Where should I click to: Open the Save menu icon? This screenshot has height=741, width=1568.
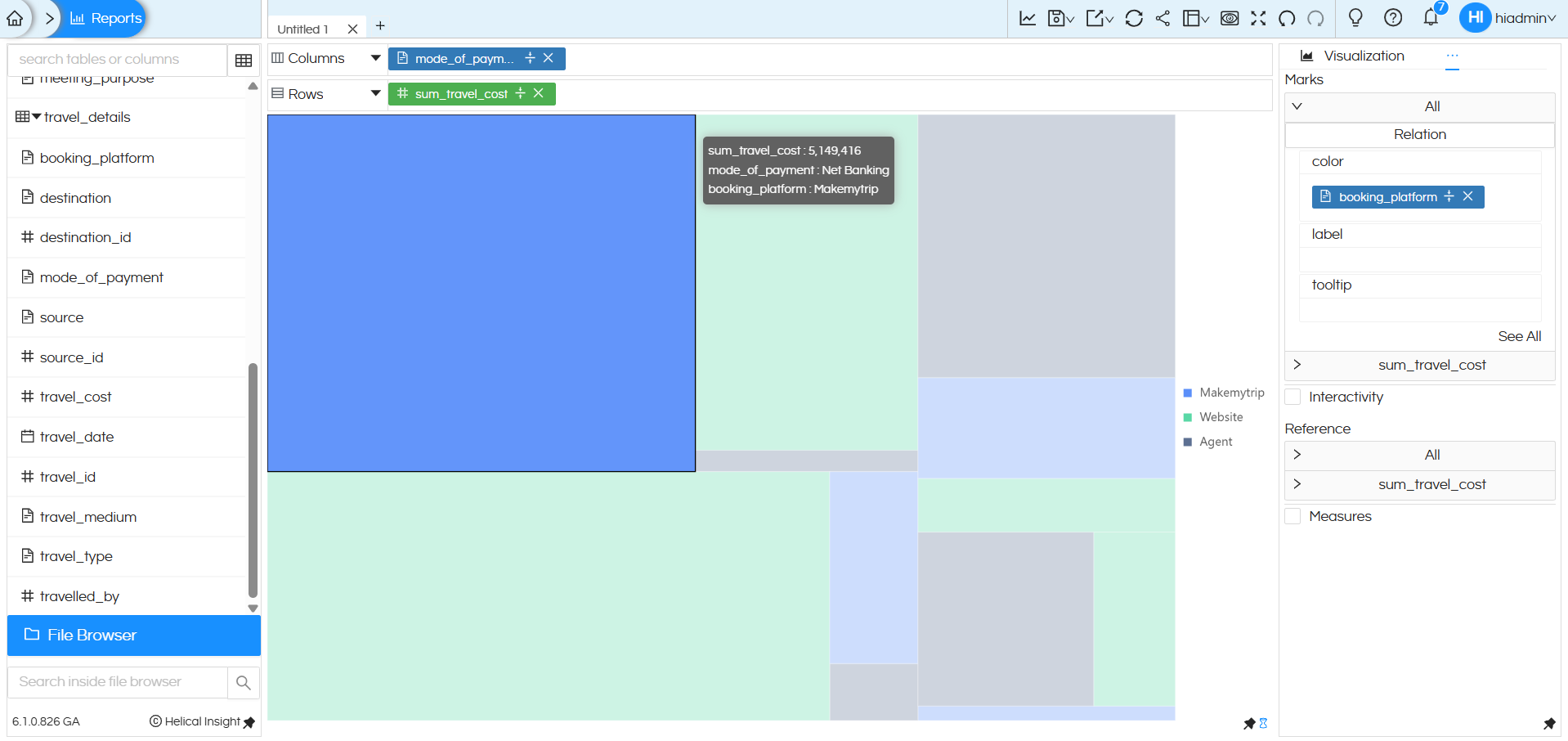click(1060, 18)
